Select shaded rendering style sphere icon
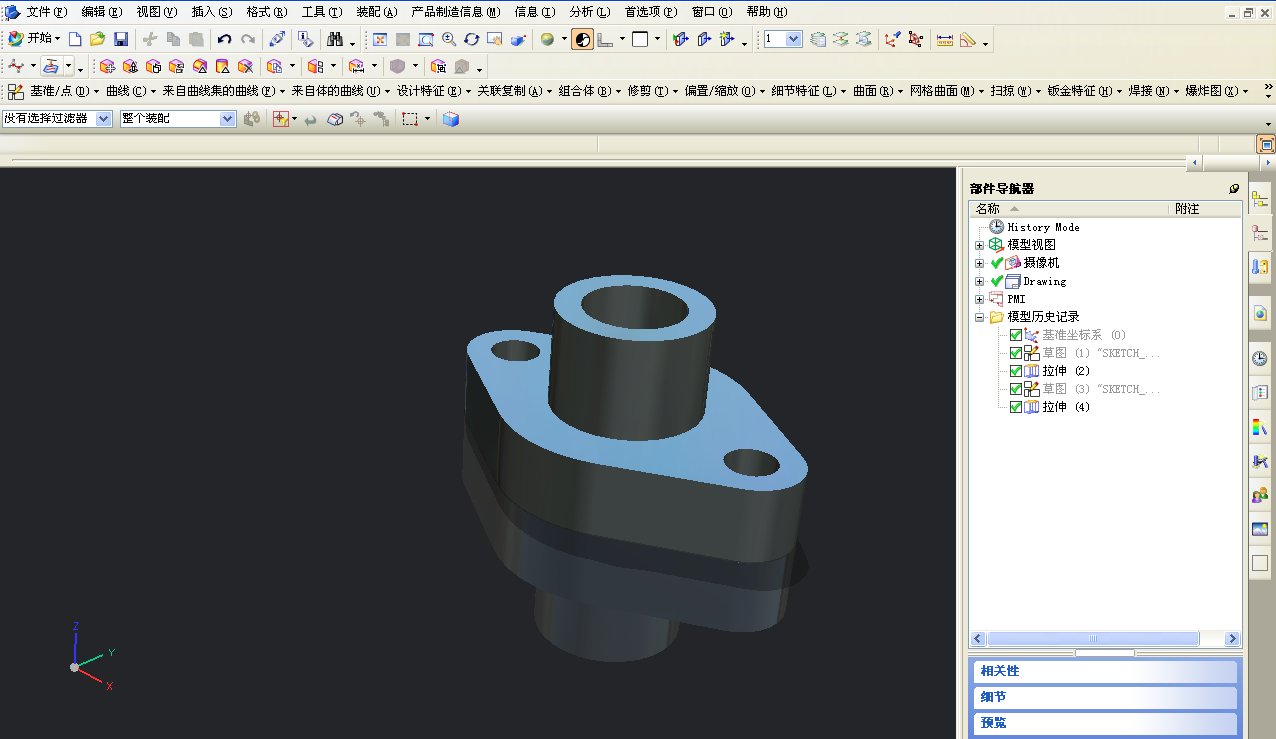This screenshot has height=739, width=1276. 547,39
